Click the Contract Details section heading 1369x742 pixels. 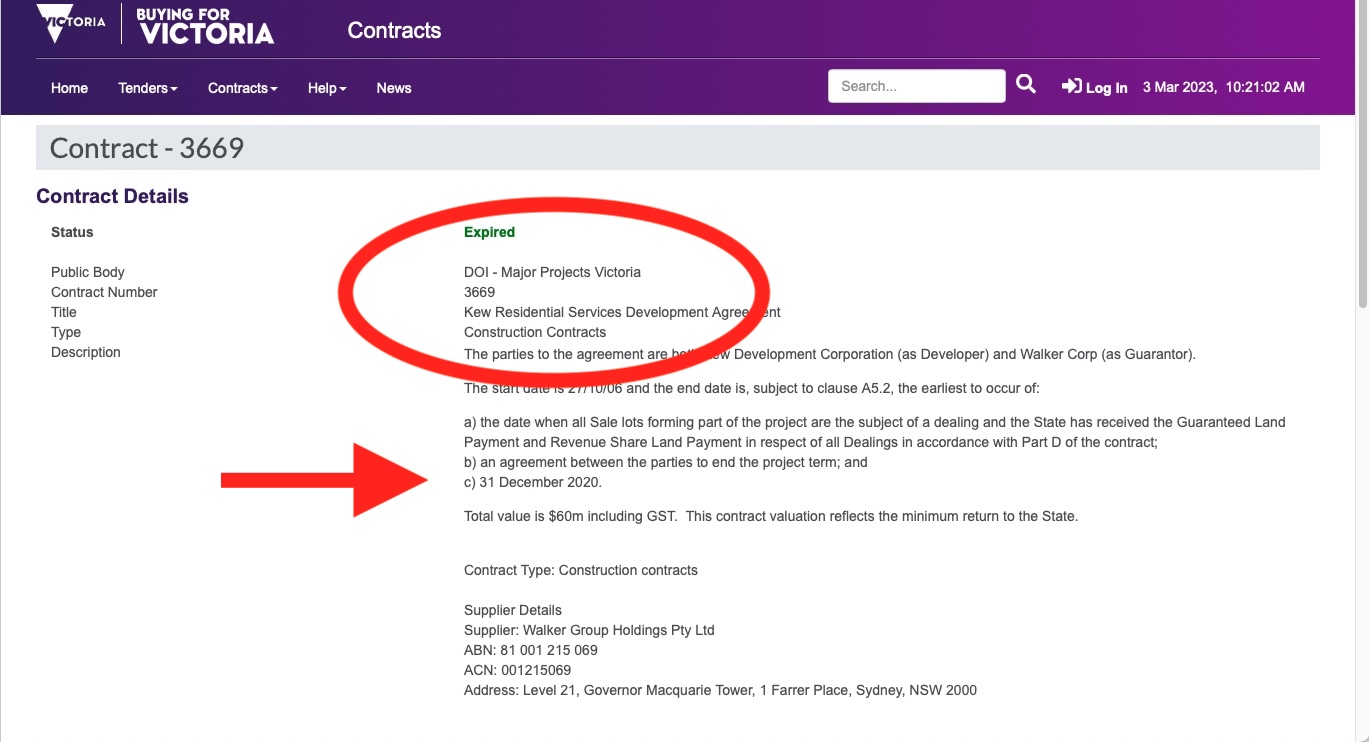tap(112, 196)
